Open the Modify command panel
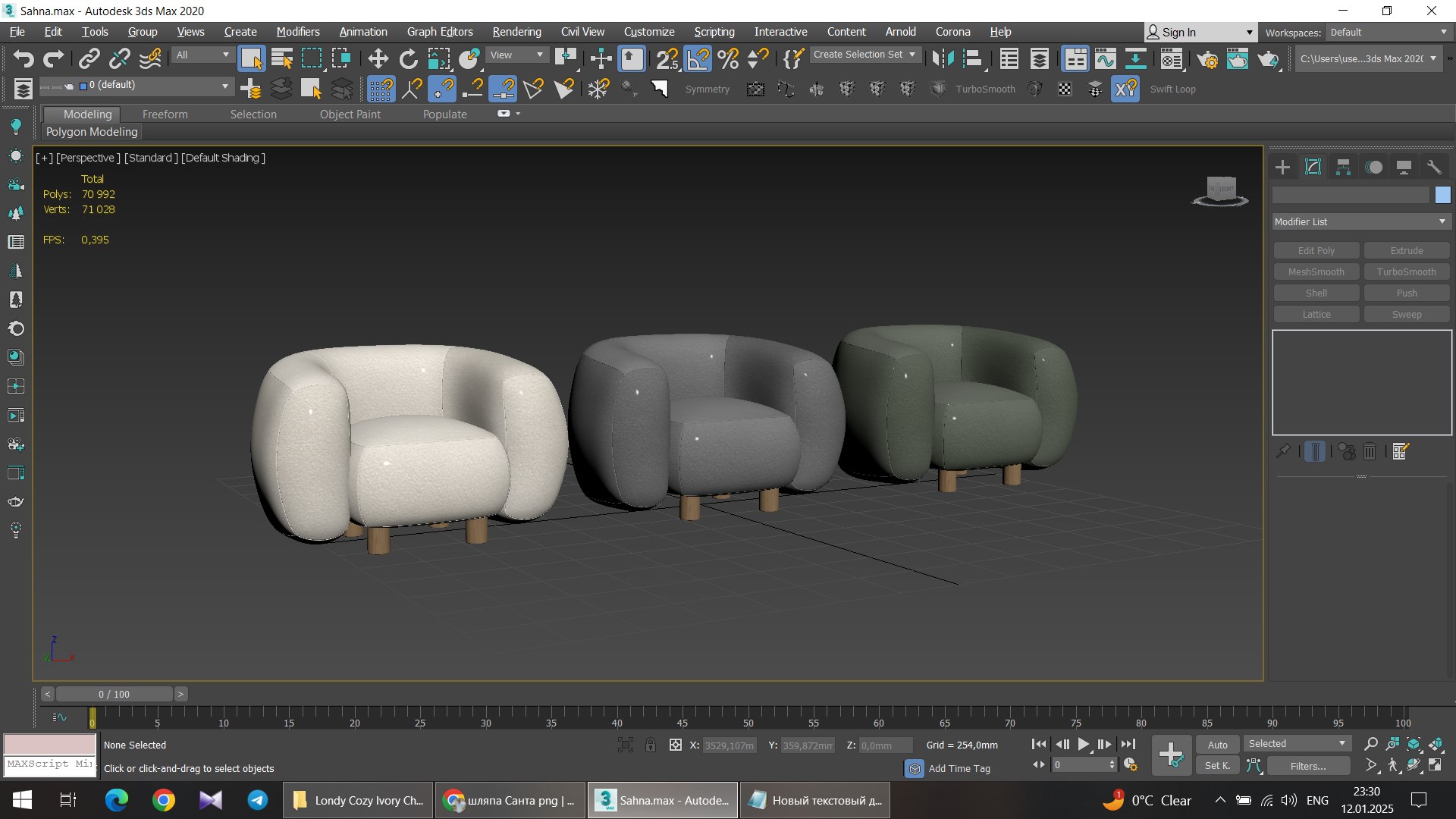This screenshot has width=1456, height=819. pos(1313,167)
